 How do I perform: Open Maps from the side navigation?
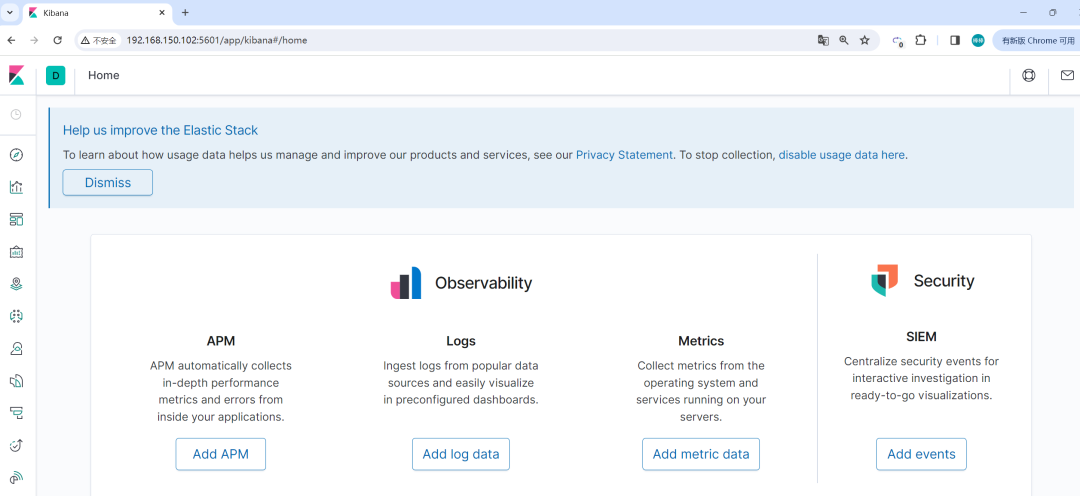pos(16,284)
